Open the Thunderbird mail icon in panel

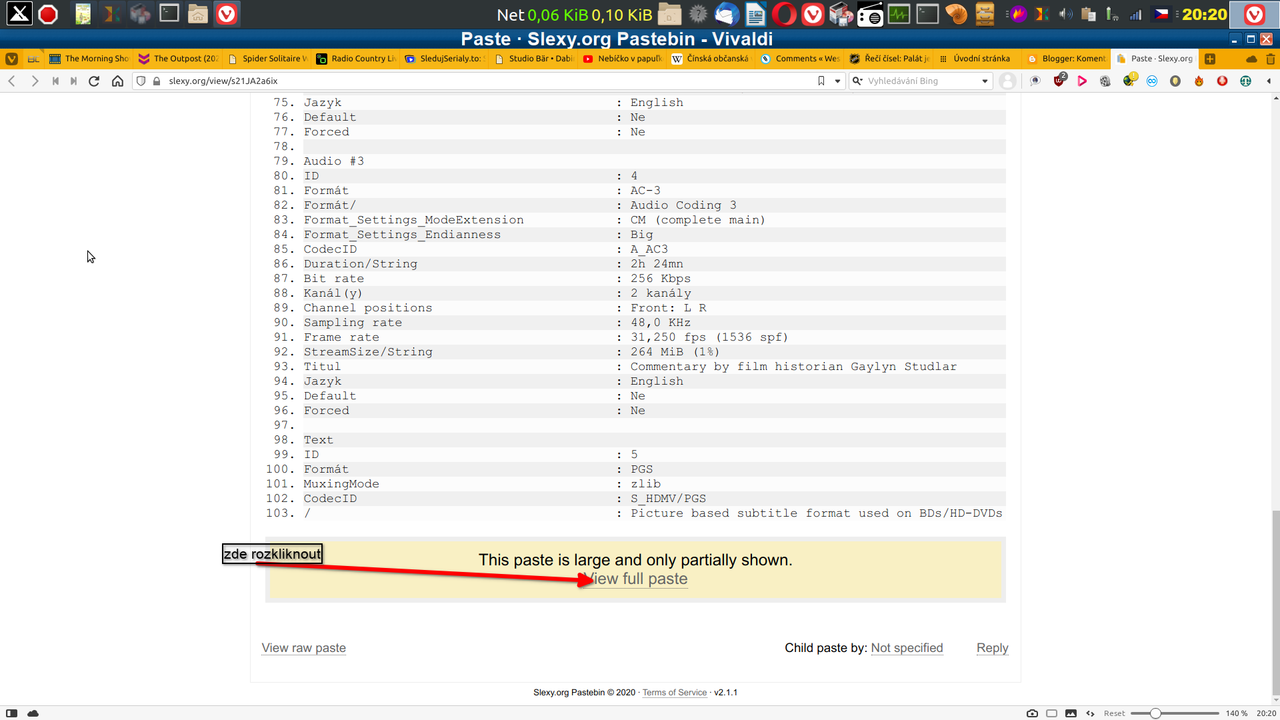727,14
